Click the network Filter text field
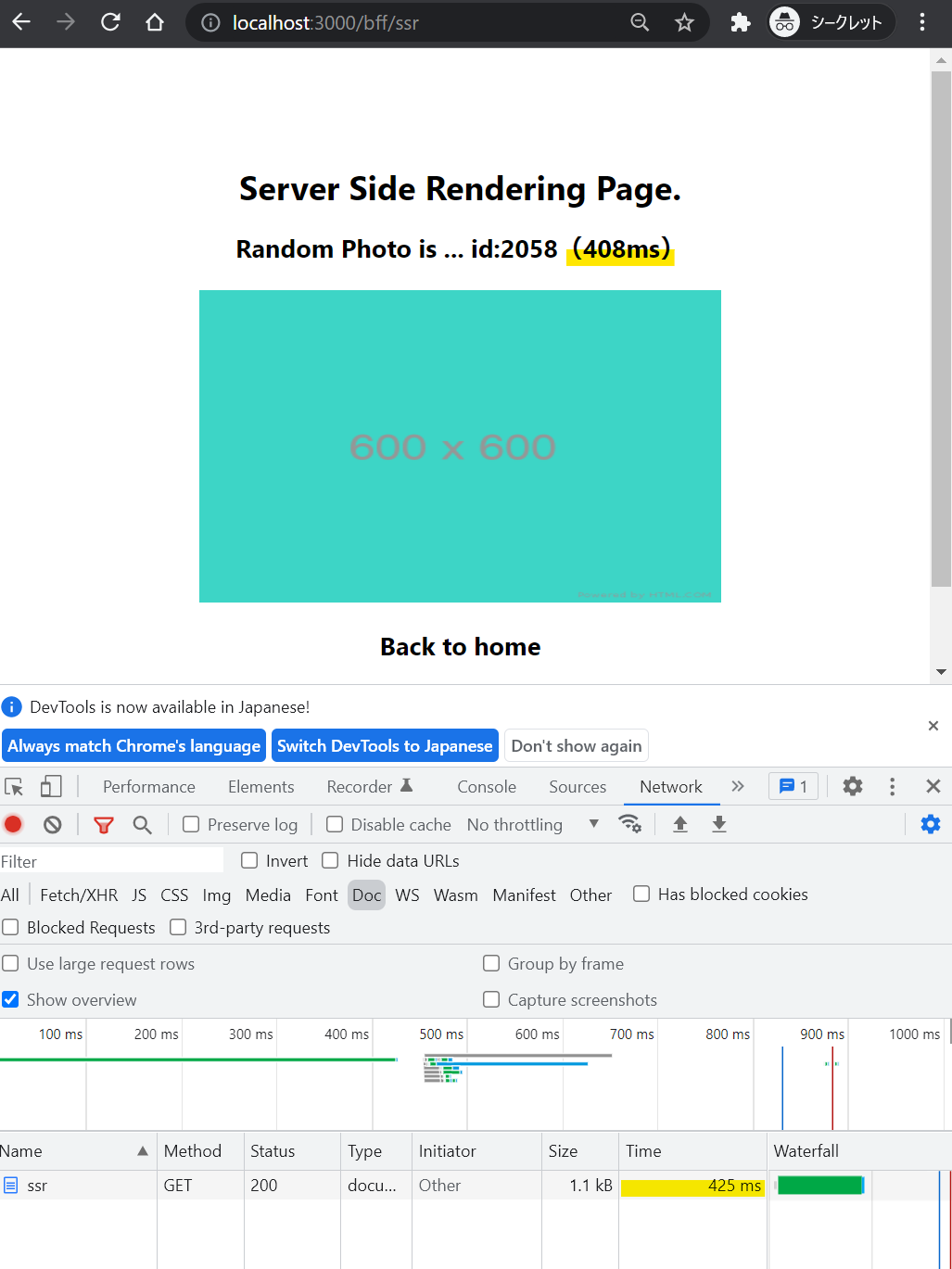952x1269 pixels. [111, 861]
